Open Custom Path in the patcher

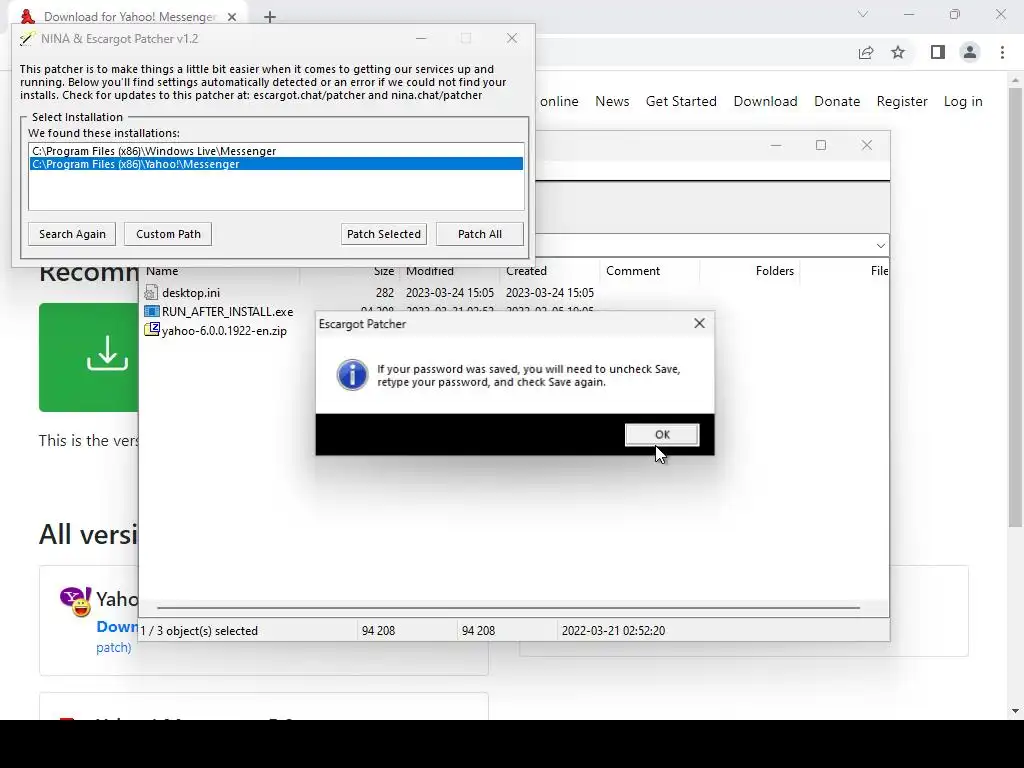pyautogui.click(x=168, y=234)
